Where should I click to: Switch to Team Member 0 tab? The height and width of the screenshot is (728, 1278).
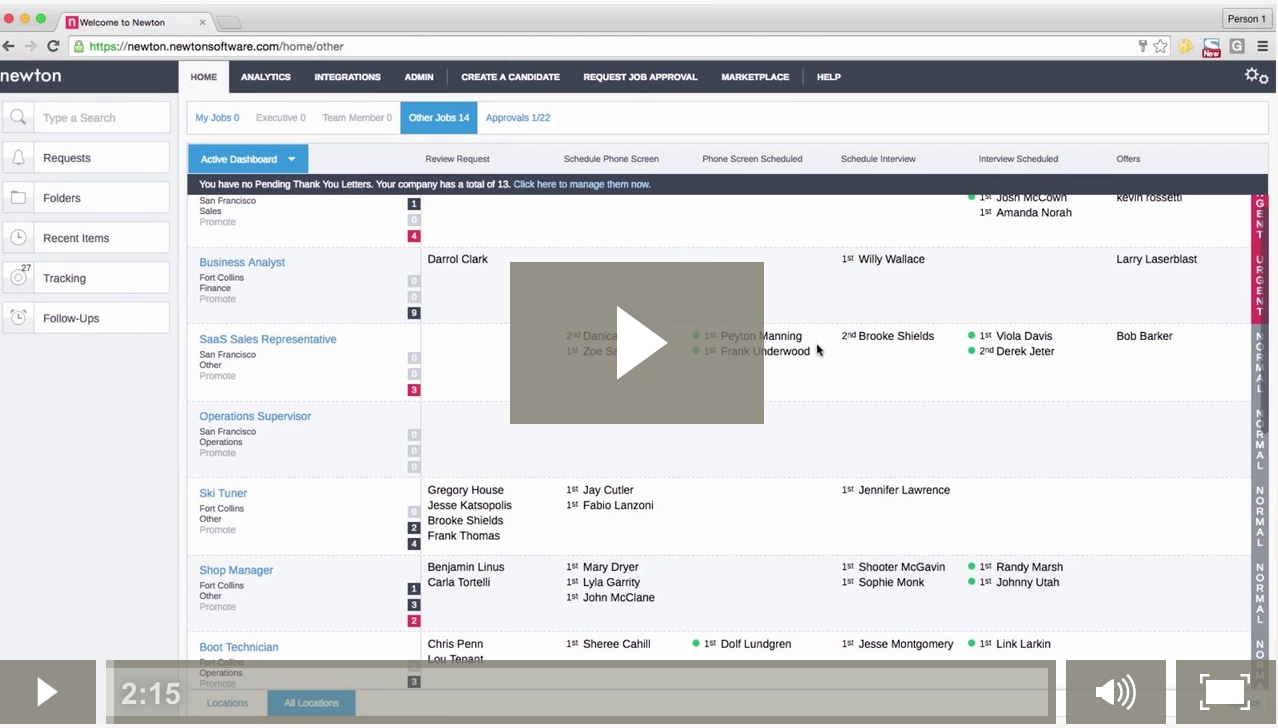(357, 118)
